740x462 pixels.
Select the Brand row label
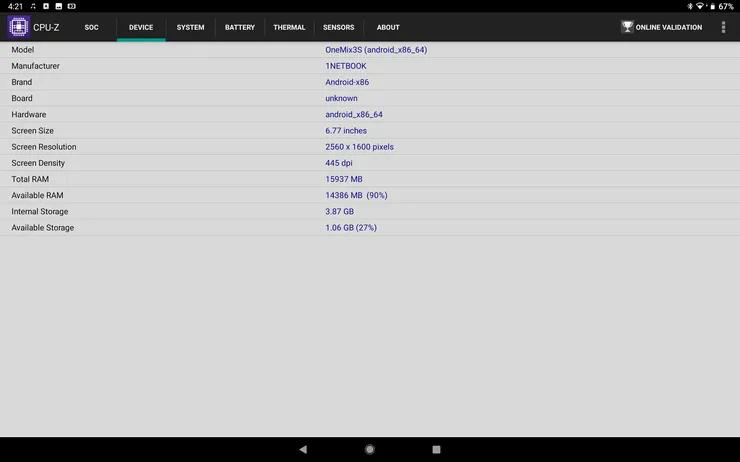[x=22, y=82]
